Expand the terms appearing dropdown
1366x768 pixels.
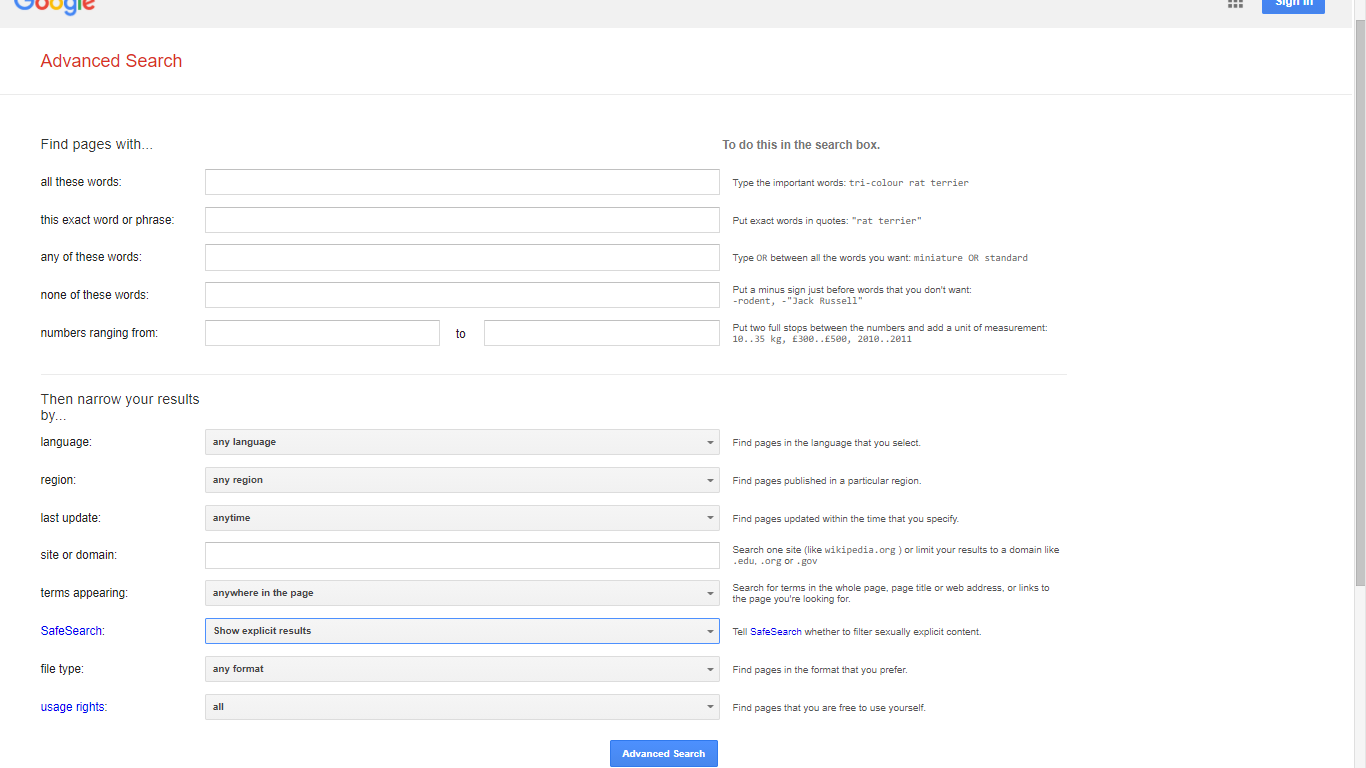[x=462, y=593]
